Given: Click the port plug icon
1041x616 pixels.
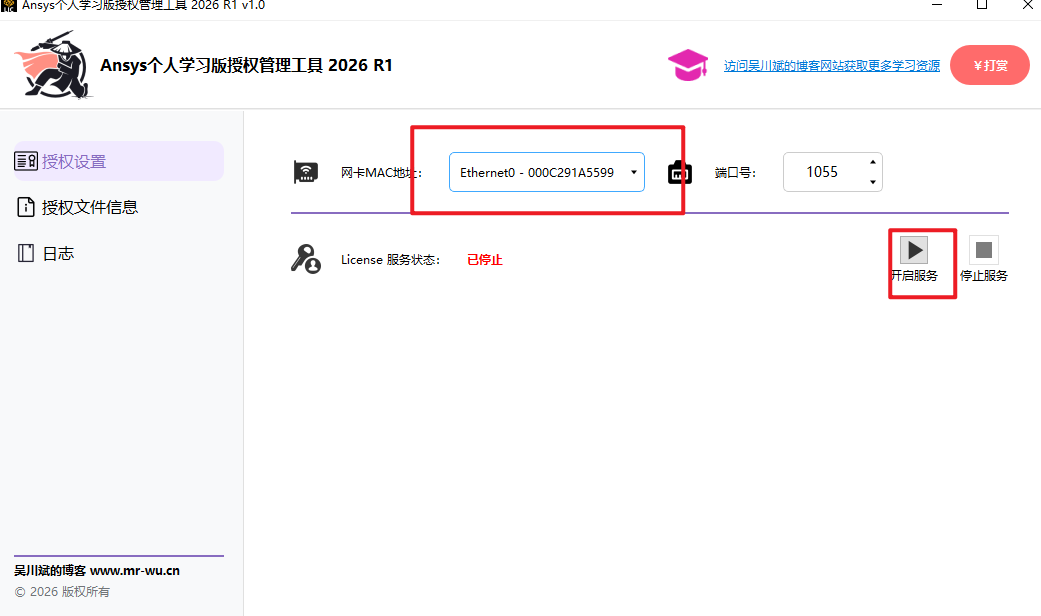Looking at the screenshot, I should coord(679,173).
